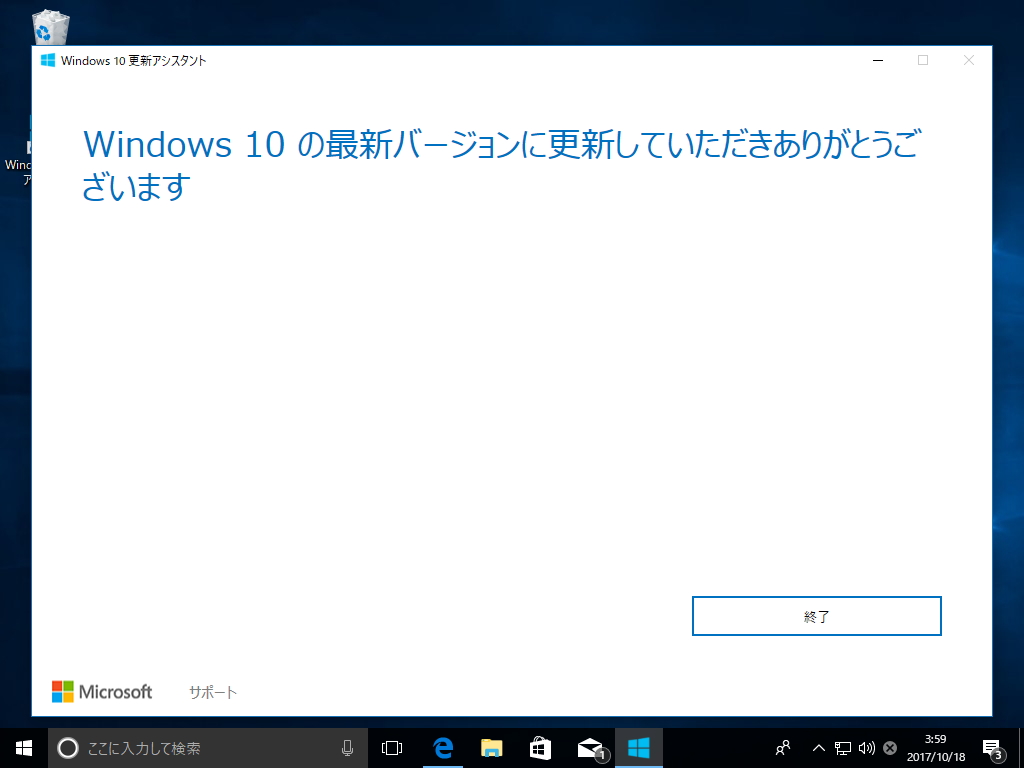The image size is (1024, 768).
Task: Expand hidden icons with the tray chevron
Action: coord(817,747)
